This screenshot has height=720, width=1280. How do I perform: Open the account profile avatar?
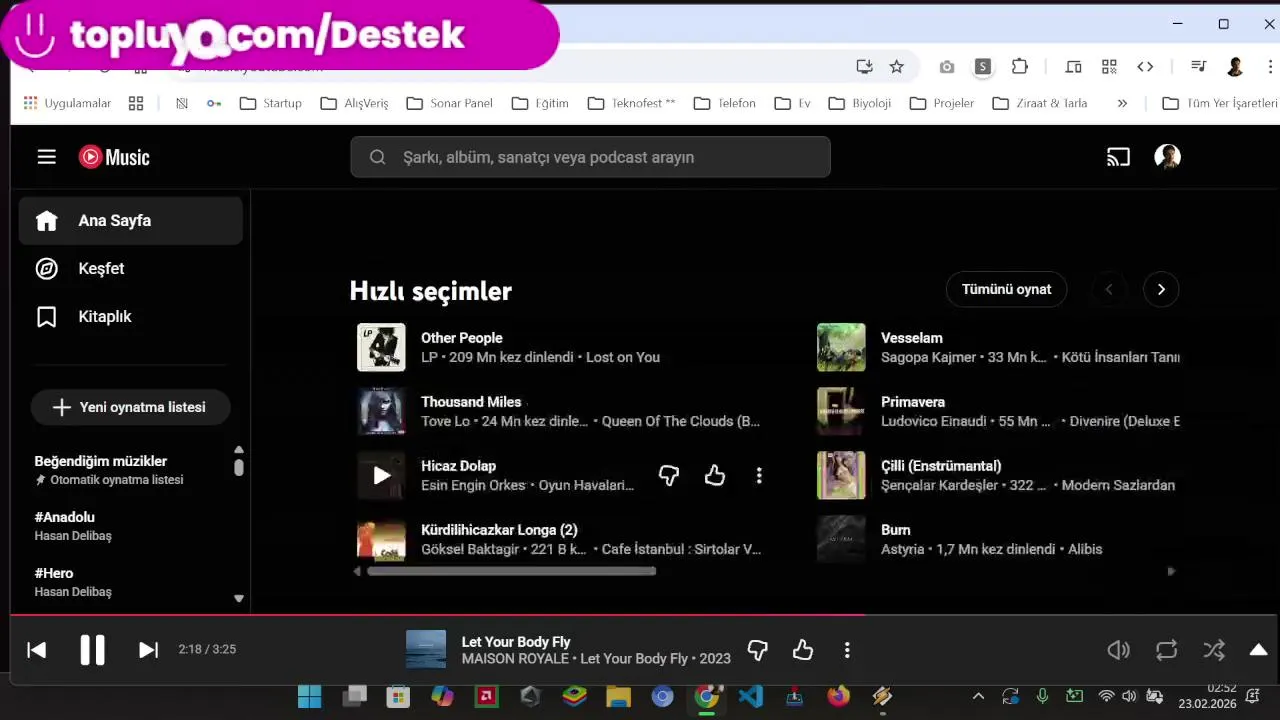[x=1167, y=157]
